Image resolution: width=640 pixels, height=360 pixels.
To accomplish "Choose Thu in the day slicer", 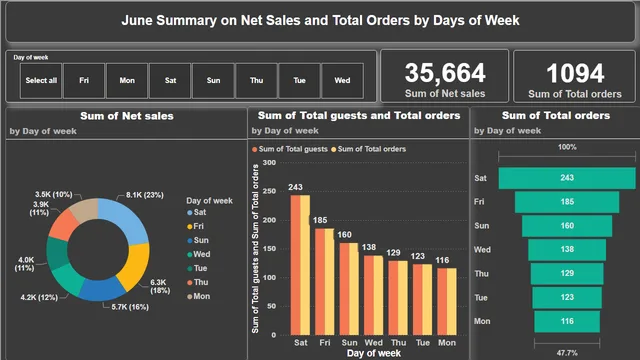I will pos(256,81).
